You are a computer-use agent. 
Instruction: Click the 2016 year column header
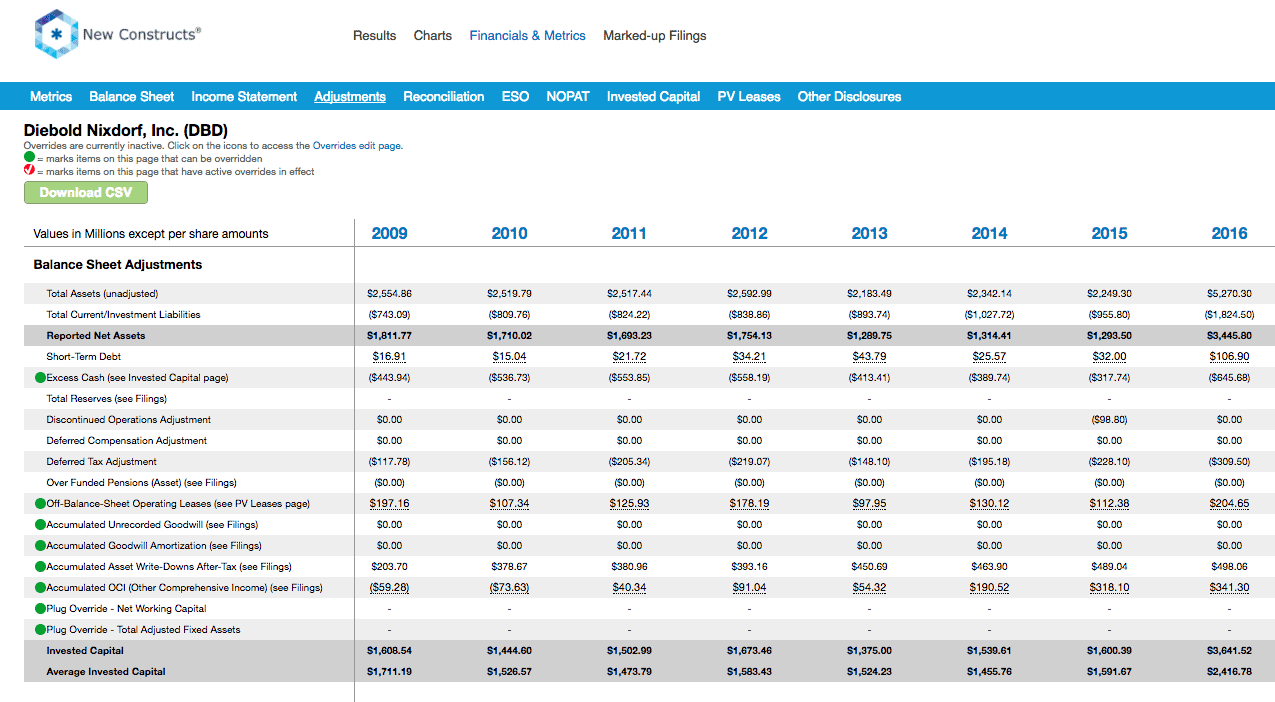click(1230, 234)
